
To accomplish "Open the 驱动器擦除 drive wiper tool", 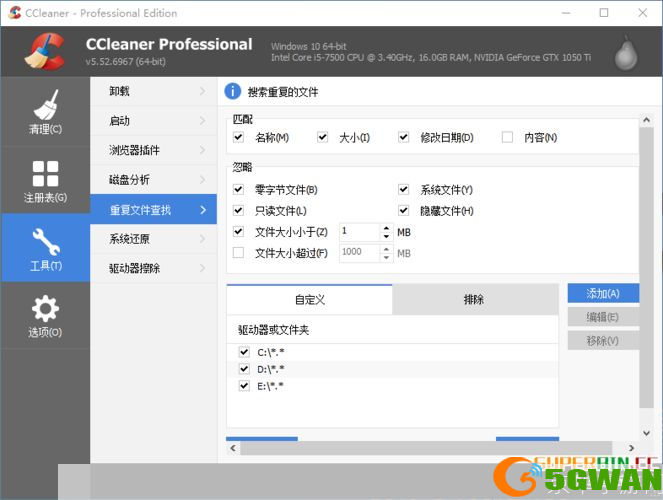I will [153, 268].
